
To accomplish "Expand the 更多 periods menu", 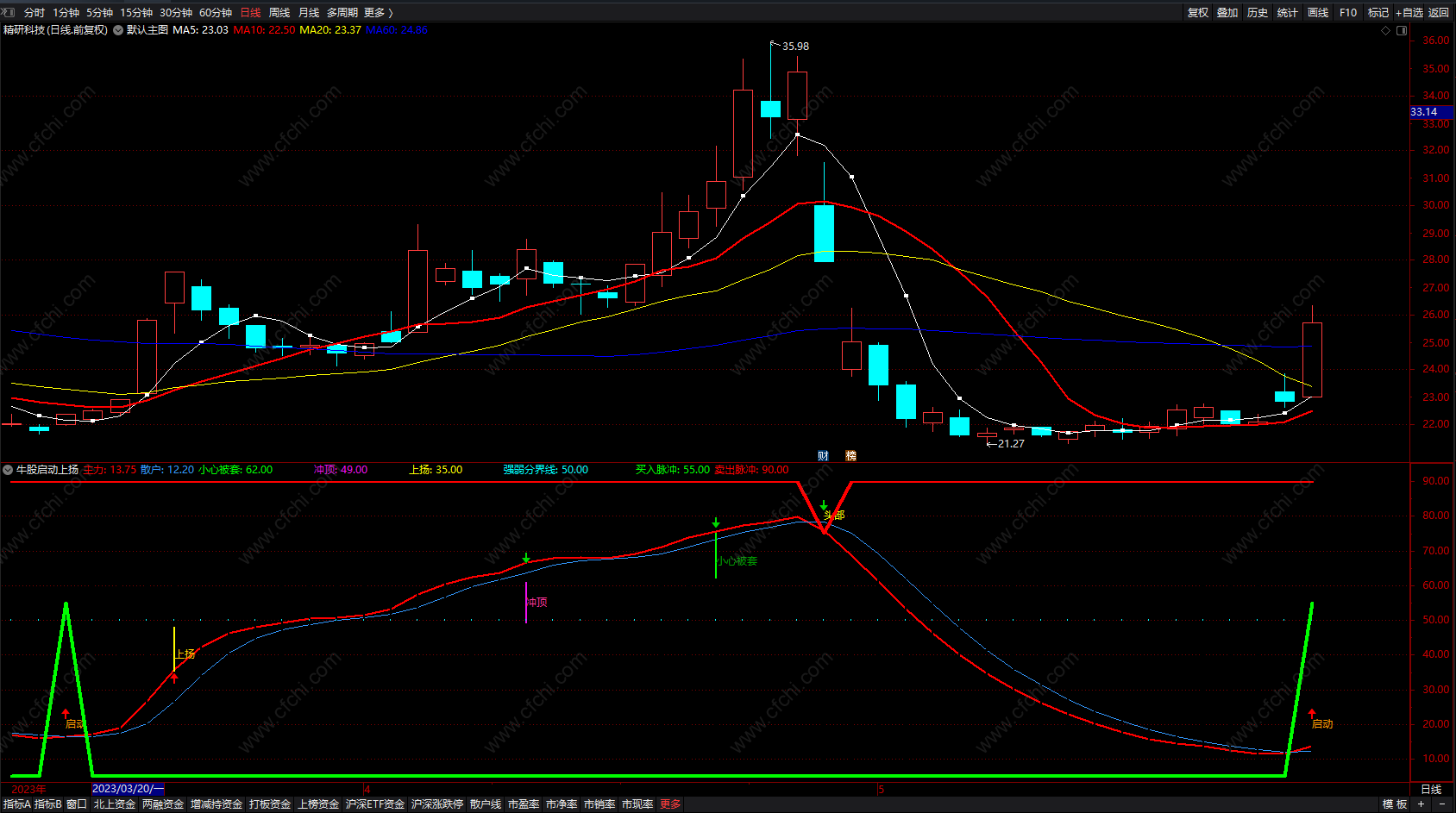I will point(378,13).
